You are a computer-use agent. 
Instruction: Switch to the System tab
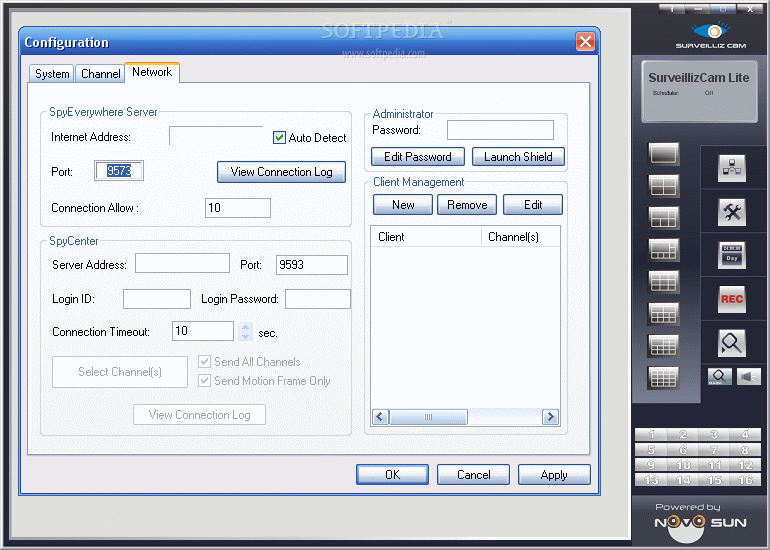pos(52,74)
